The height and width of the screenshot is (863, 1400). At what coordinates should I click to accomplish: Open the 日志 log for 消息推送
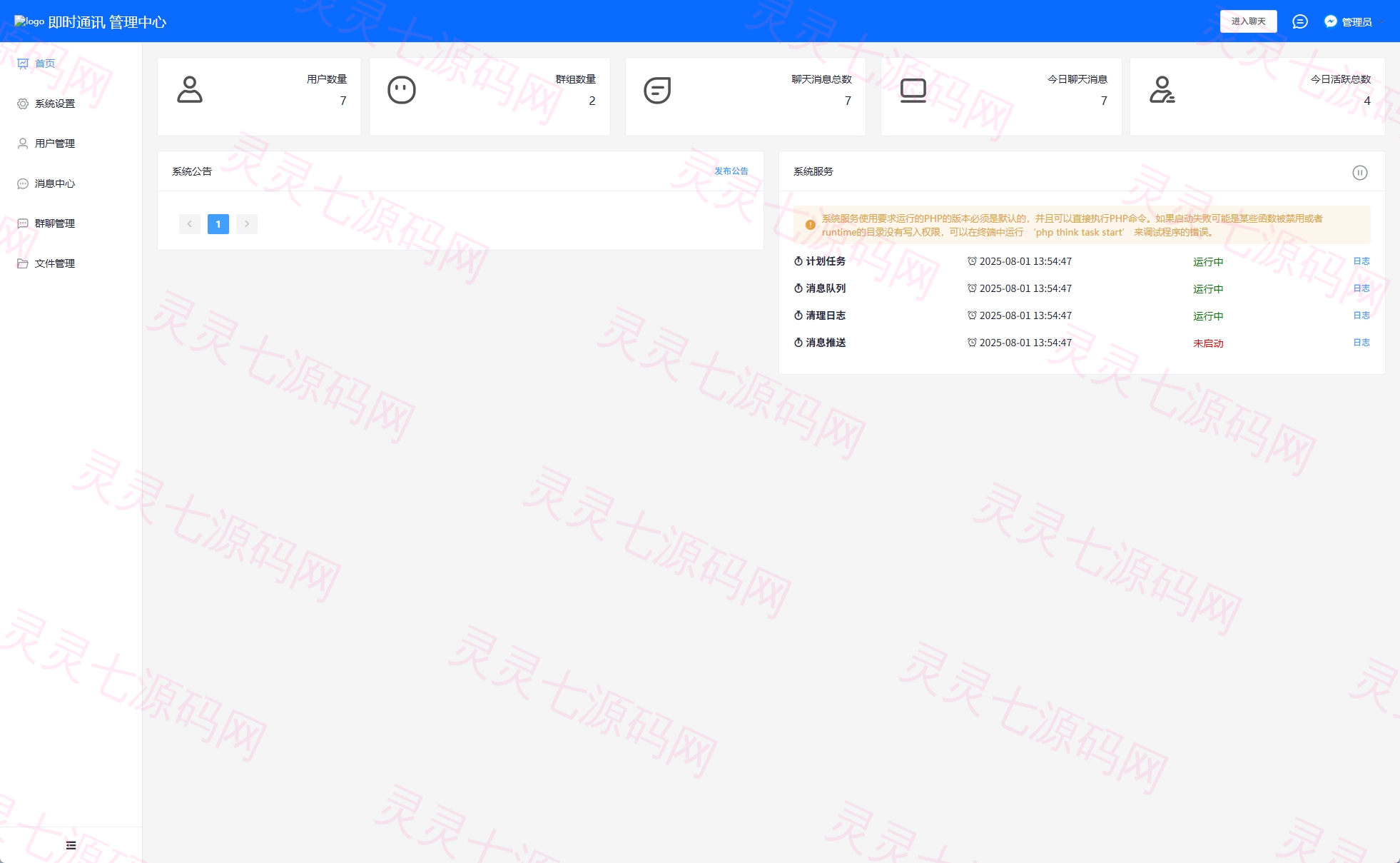coord(1361,343)
